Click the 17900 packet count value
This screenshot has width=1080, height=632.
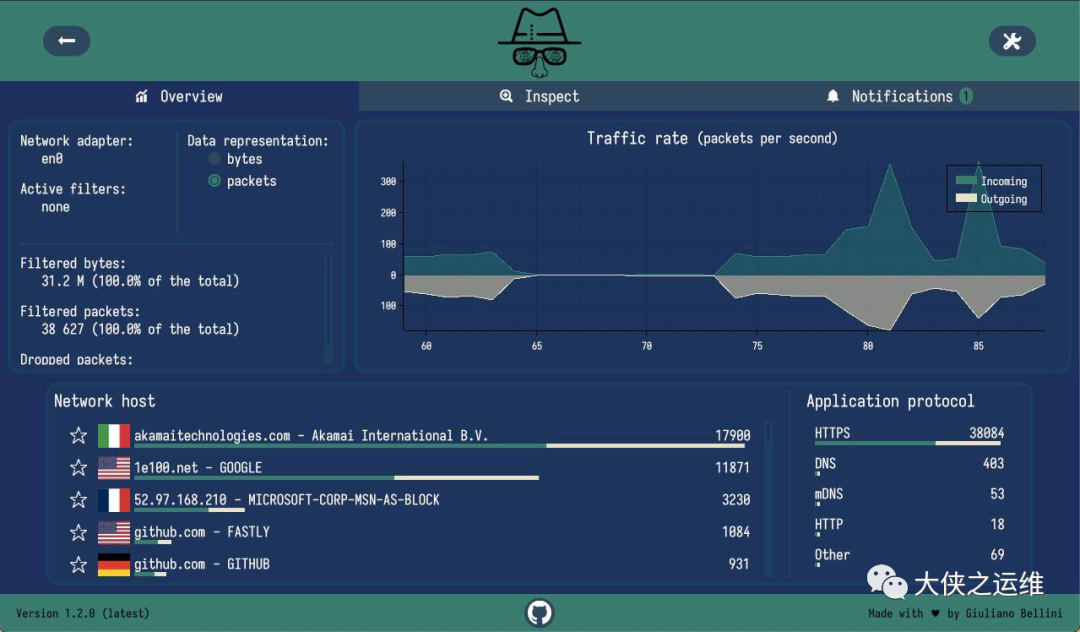732,435
